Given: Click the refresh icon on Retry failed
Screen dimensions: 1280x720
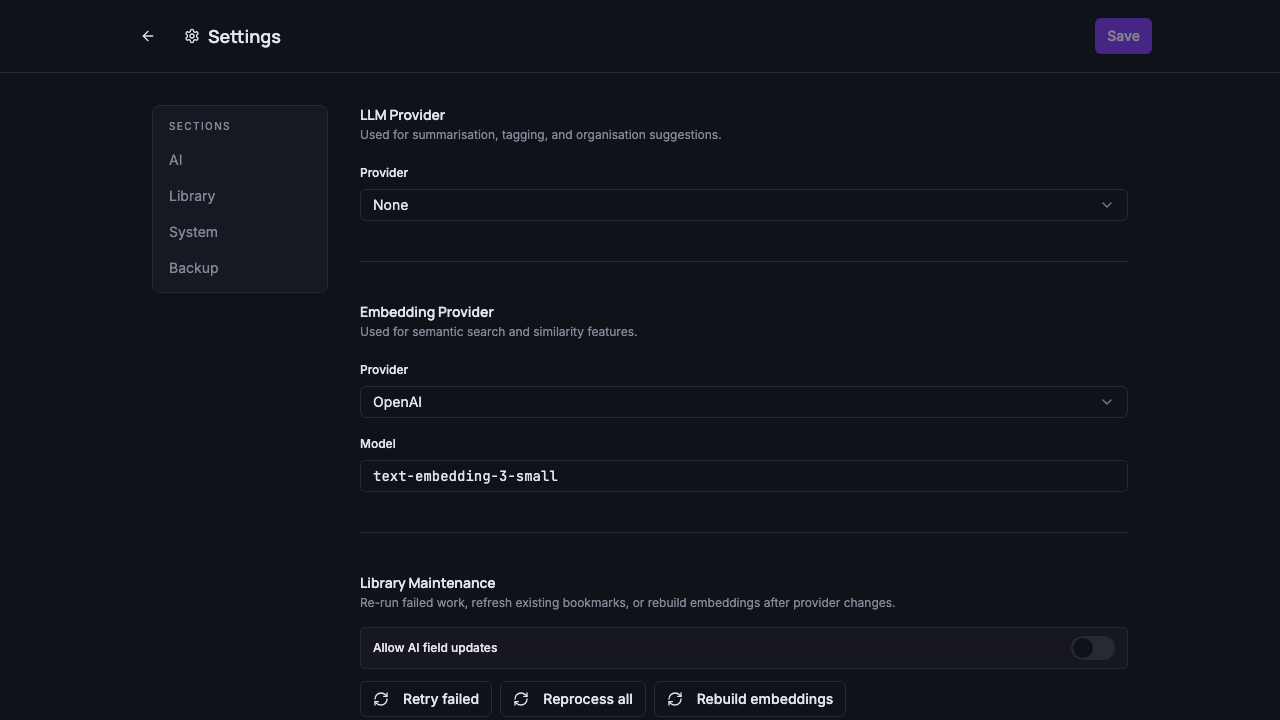Looking at the screenshot, I should coord(381,699).
